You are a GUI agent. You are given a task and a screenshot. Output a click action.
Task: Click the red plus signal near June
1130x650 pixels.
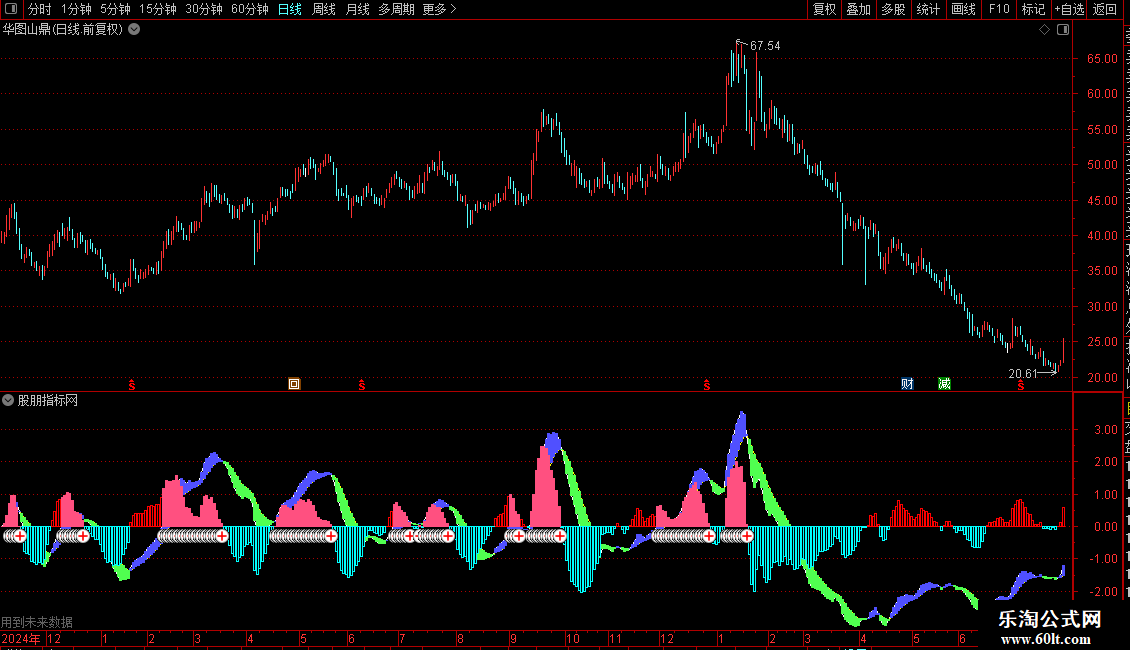coord(331,536)
